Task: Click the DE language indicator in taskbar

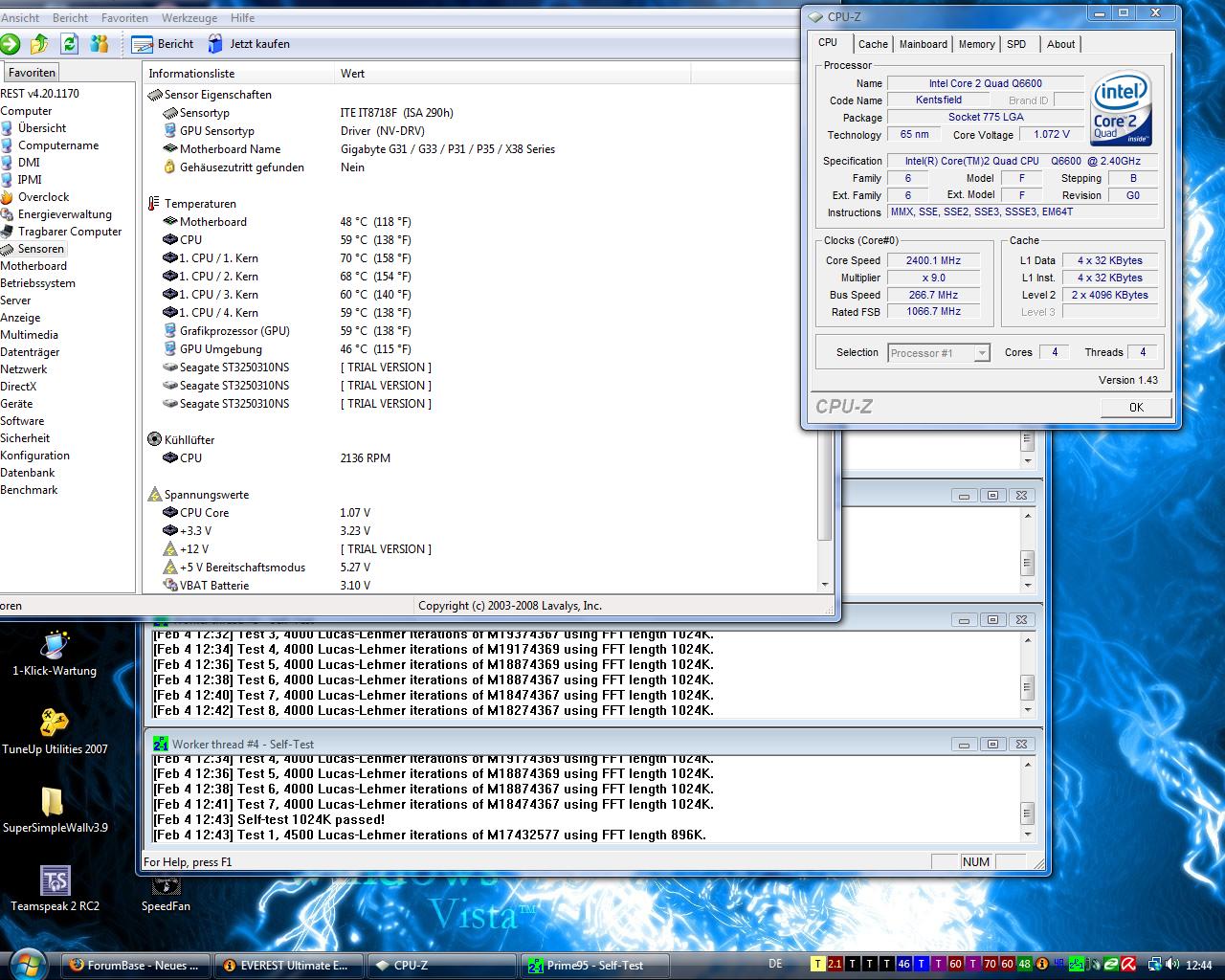Action: [775, 965]
